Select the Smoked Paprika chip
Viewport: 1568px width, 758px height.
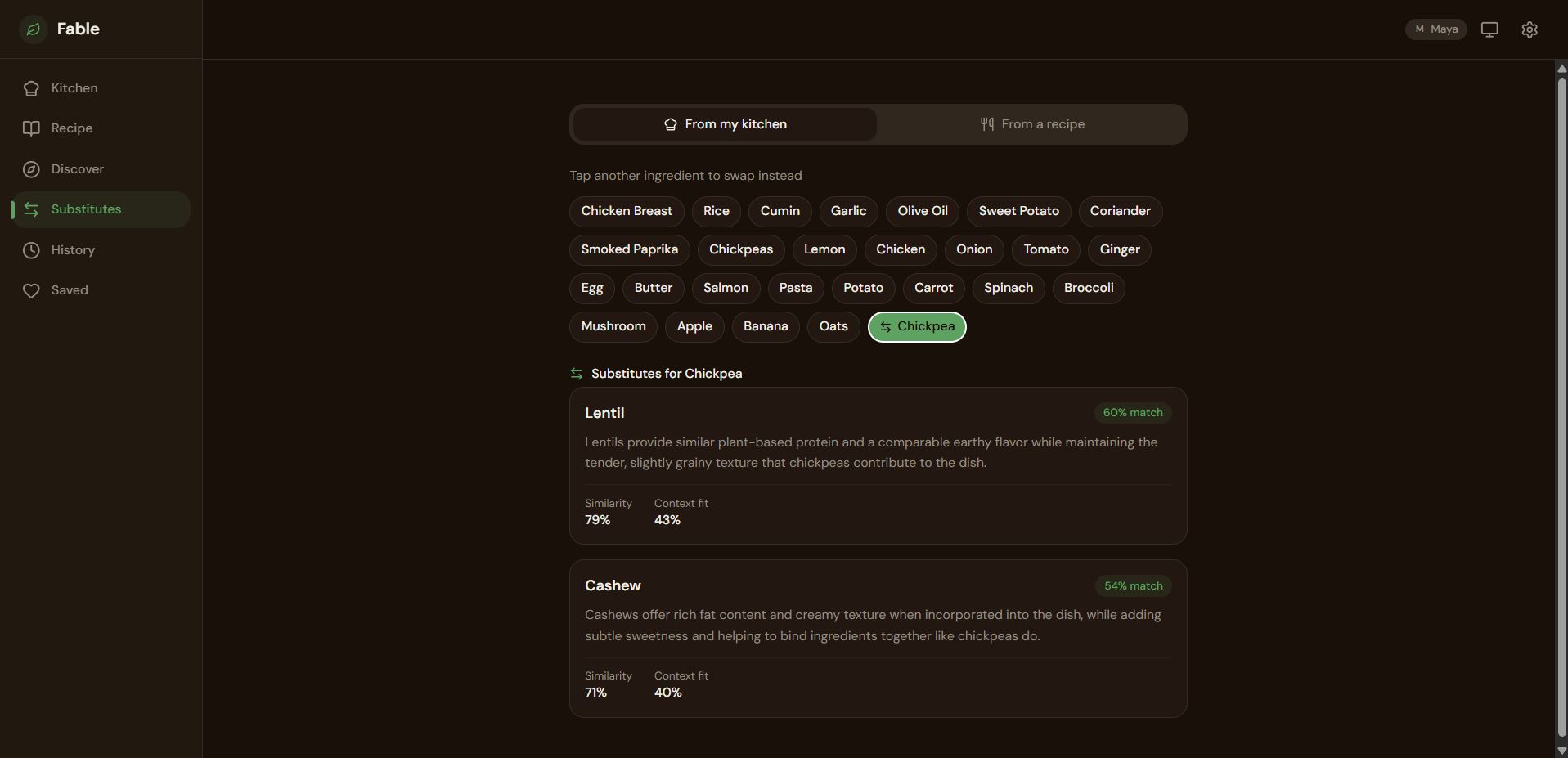[629, 249]
